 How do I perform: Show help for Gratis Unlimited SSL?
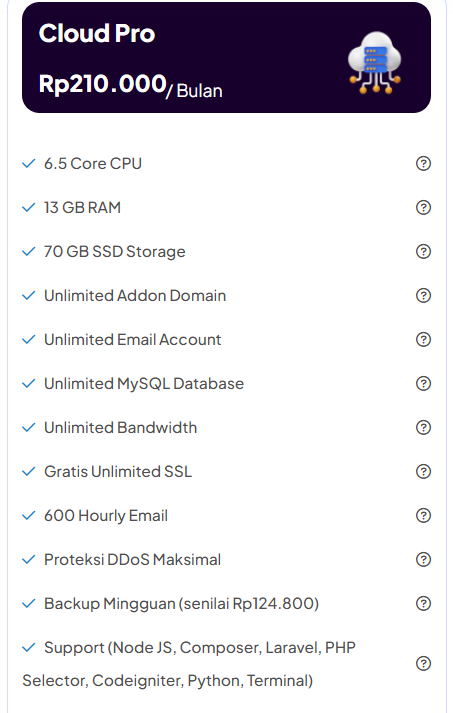(423, 472)
